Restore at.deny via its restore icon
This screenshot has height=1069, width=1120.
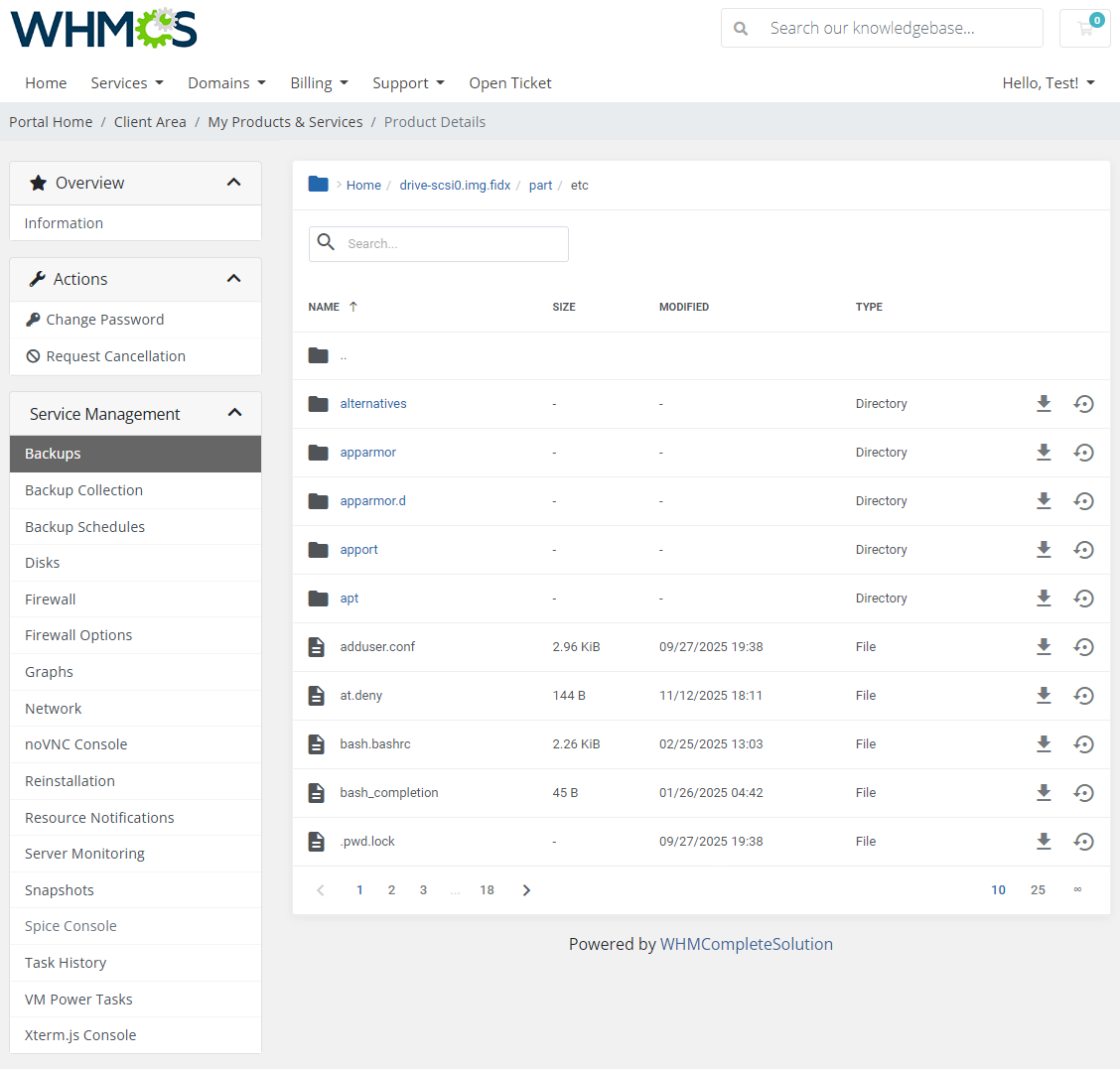point(1083,695)
